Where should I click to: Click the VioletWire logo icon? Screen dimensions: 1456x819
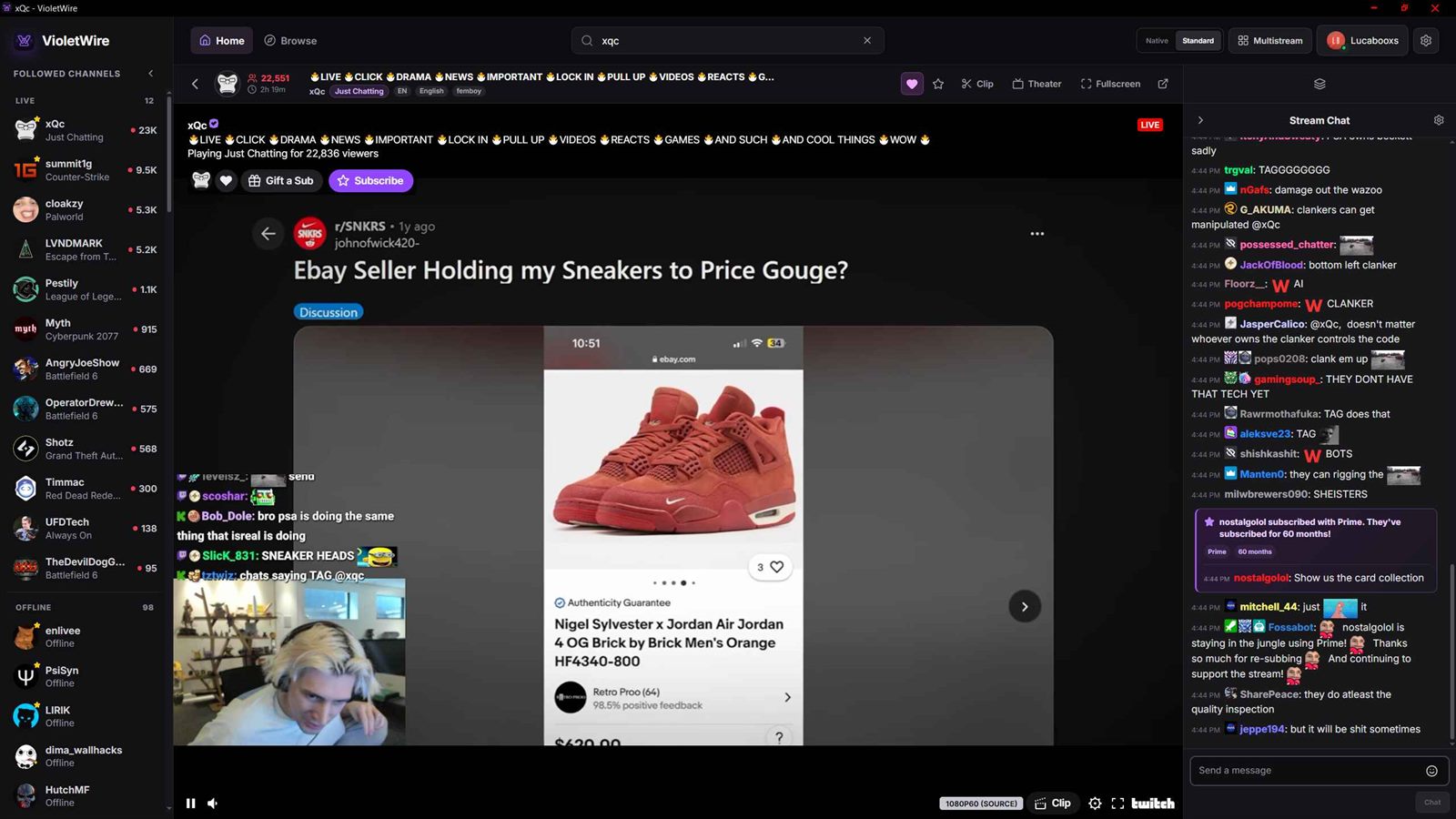point(25,41)
